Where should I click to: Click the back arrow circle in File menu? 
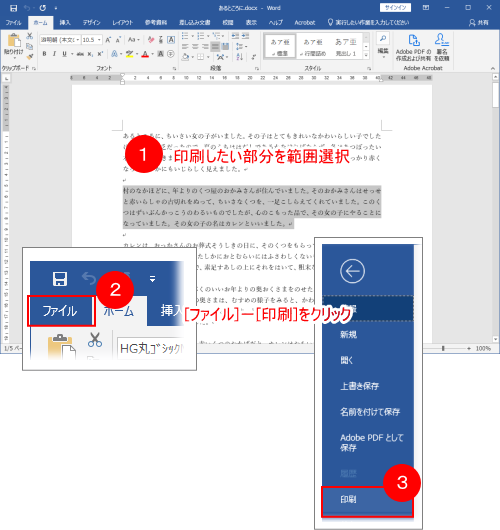point(352,271)
